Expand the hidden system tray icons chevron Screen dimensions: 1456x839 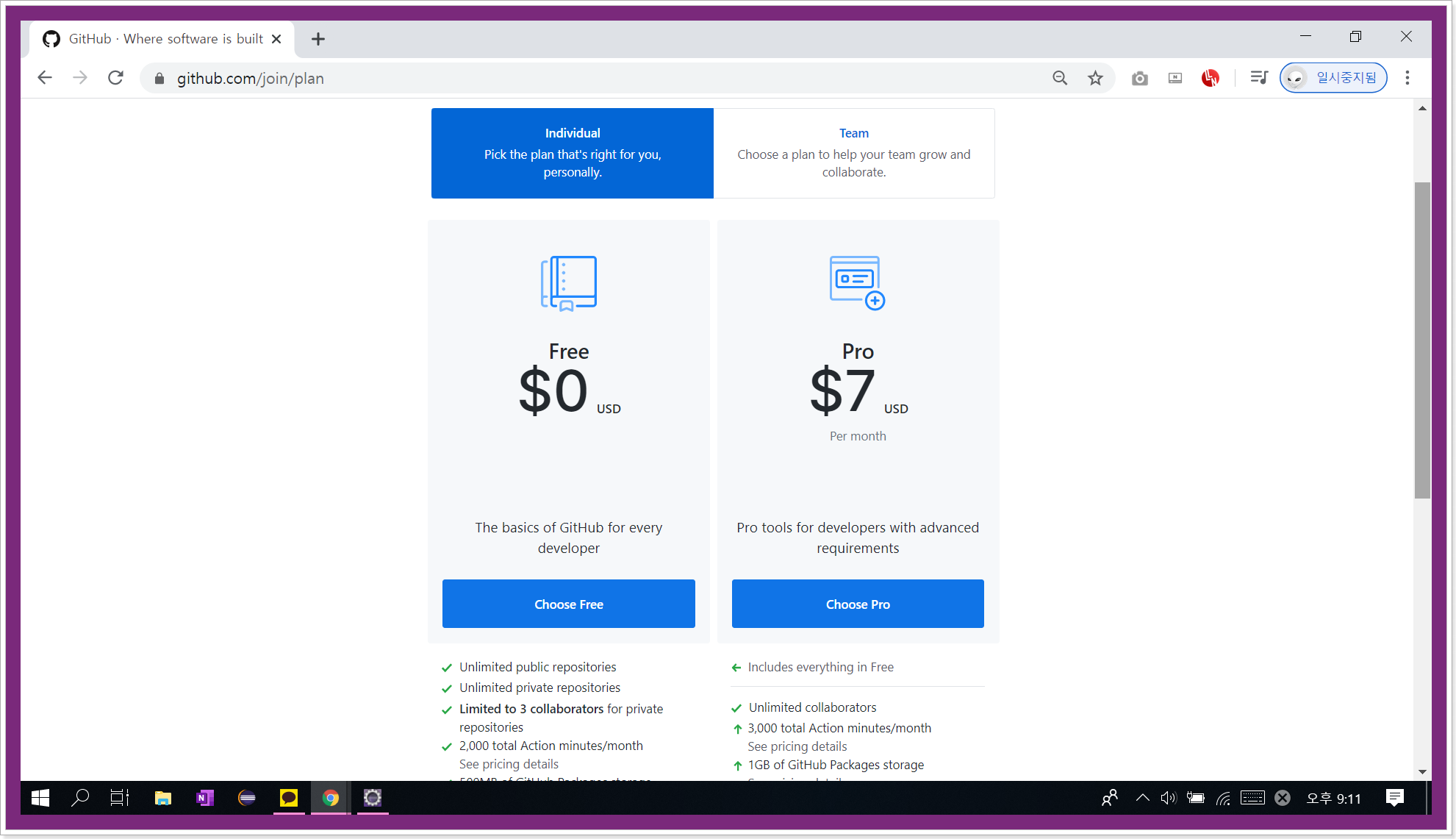click(x=1142, y=798)
